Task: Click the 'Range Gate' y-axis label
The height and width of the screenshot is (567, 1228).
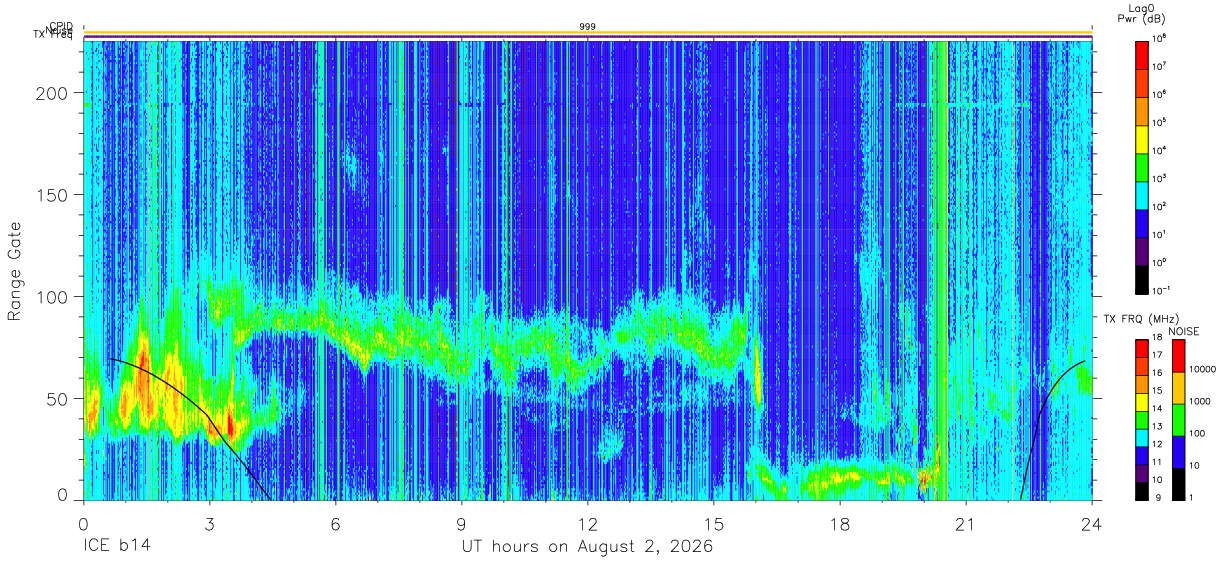Action: (x=15, y=271)
